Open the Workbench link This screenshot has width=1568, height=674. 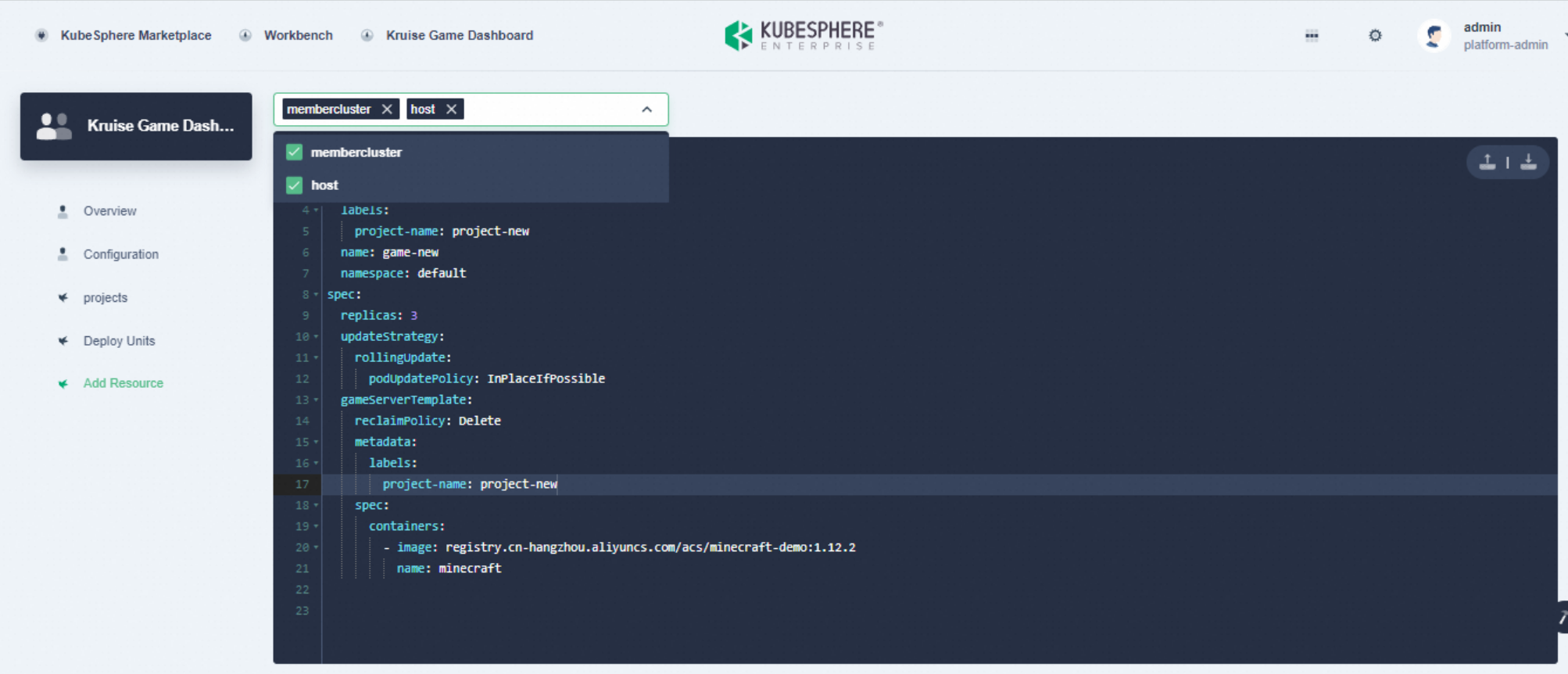pos(298,35)
